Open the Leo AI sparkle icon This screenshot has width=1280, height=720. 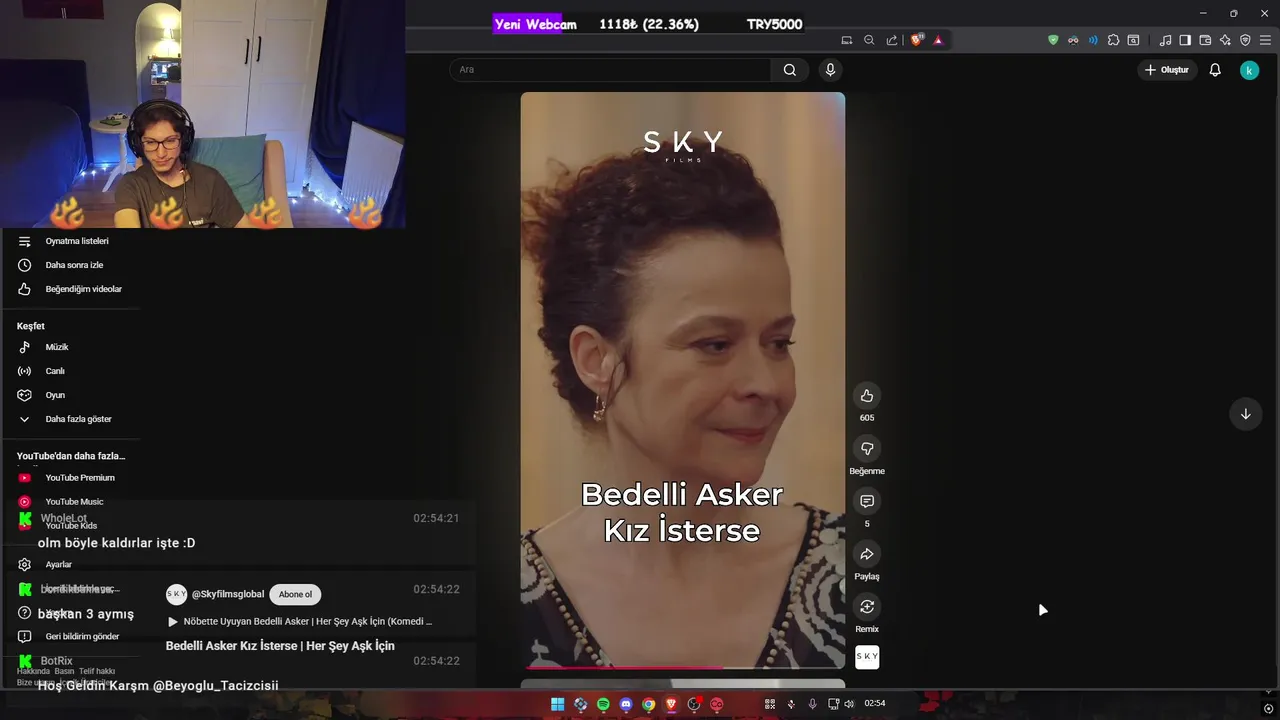(x=1225, y=40)
